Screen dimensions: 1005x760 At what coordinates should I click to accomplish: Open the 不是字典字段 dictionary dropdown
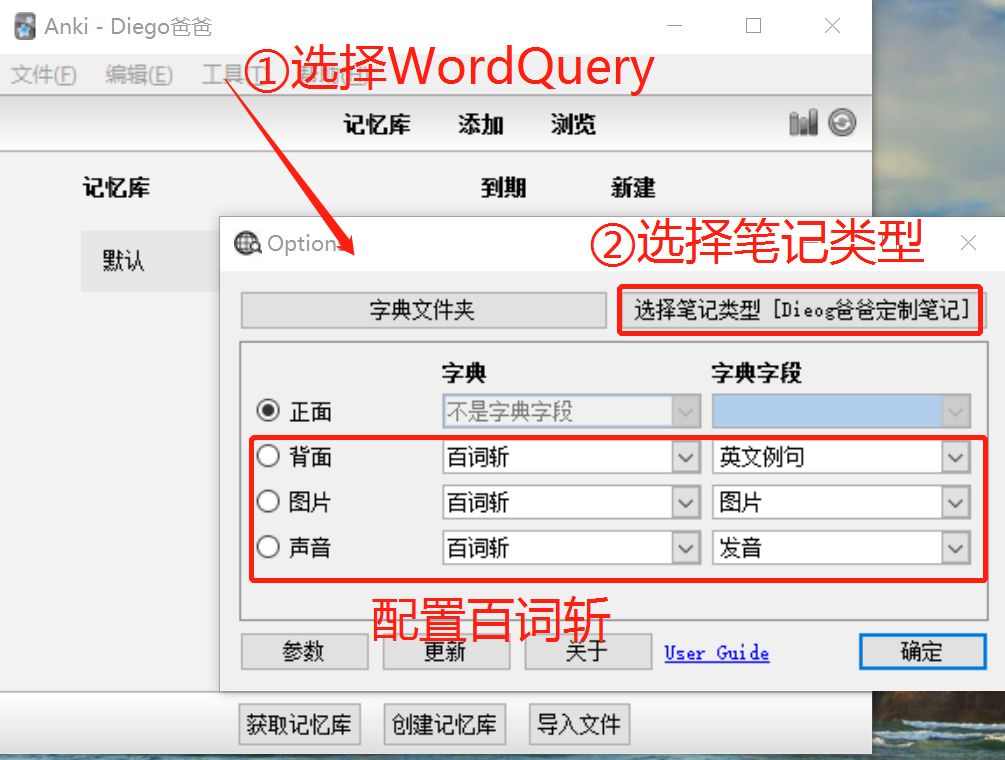coord(572,411)
